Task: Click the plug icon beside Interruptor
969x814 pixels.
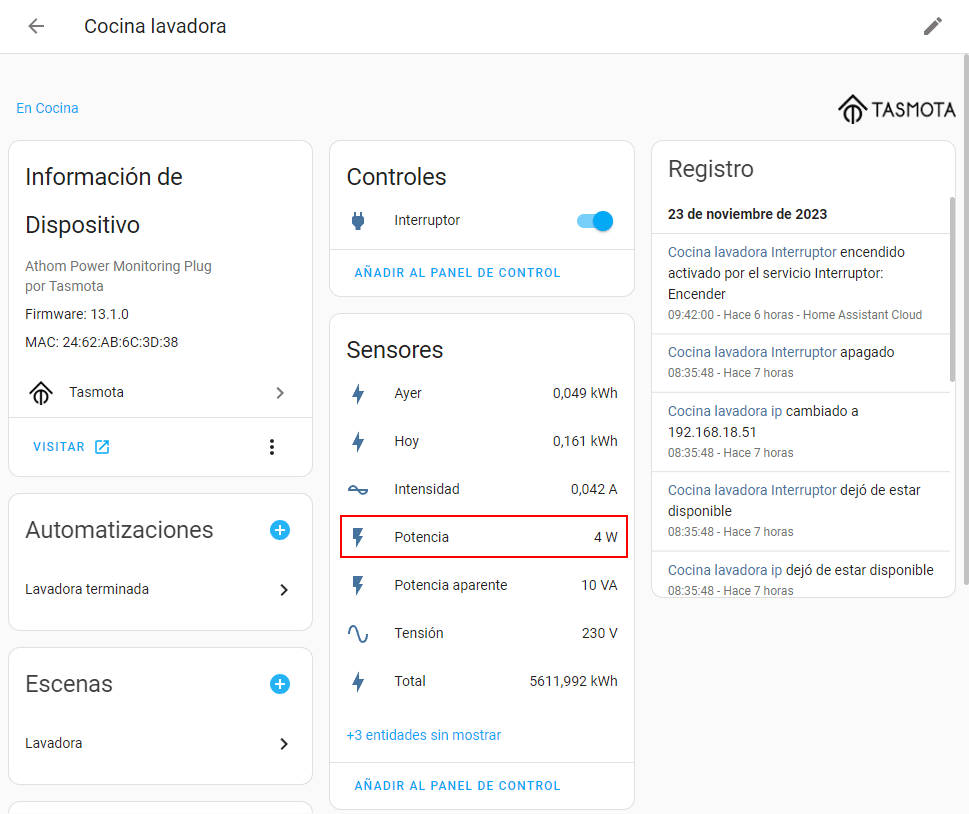Action: point(358,221)
